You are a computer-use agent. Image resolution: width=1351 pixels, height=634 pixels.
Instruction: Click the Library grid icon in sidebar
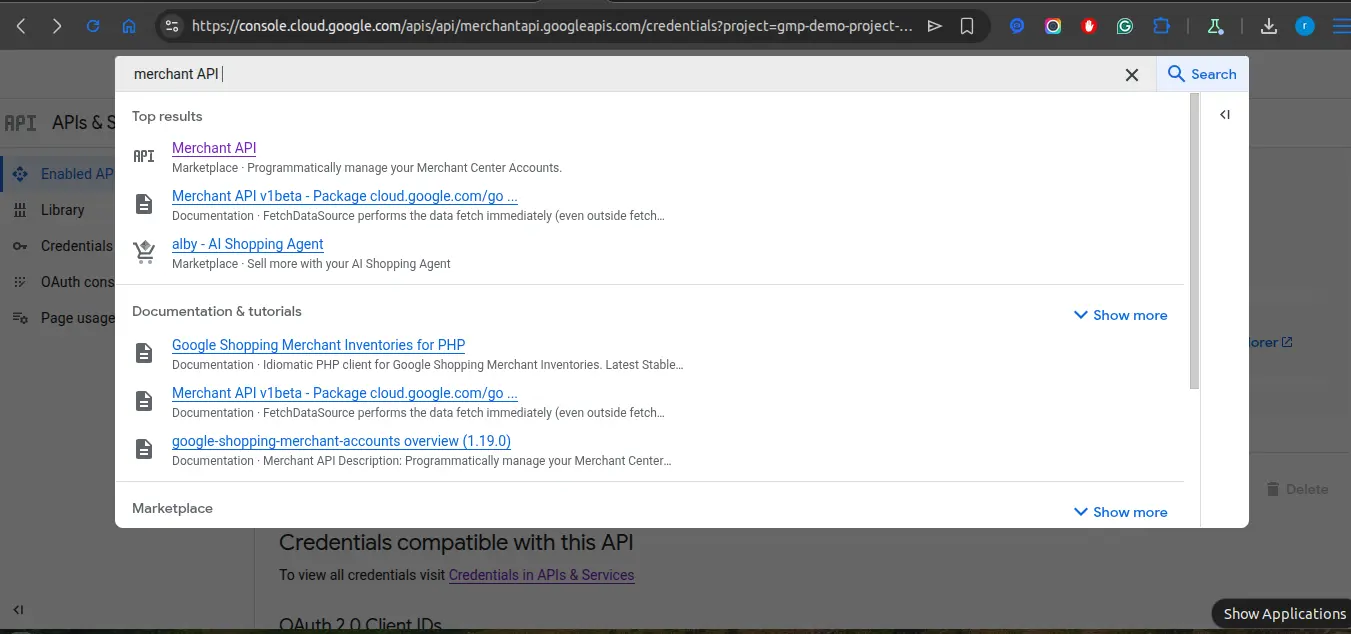click(x=20, y=210)
